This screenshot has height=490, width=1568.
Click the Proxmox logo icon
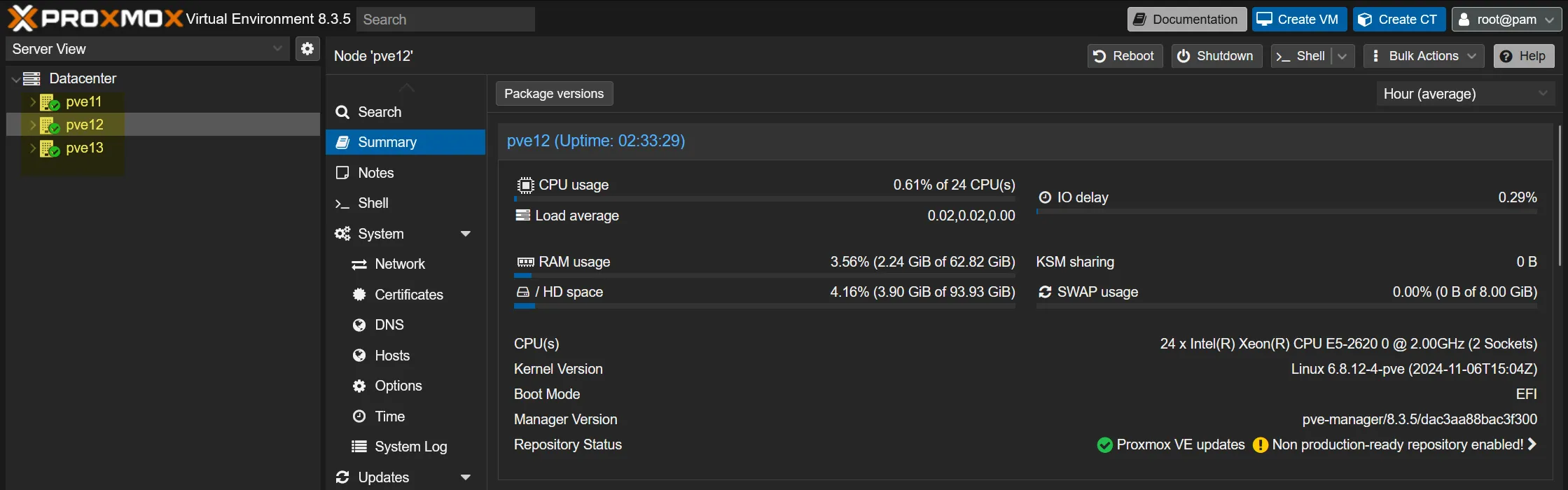pyautogui.click(x=22, y=19)
